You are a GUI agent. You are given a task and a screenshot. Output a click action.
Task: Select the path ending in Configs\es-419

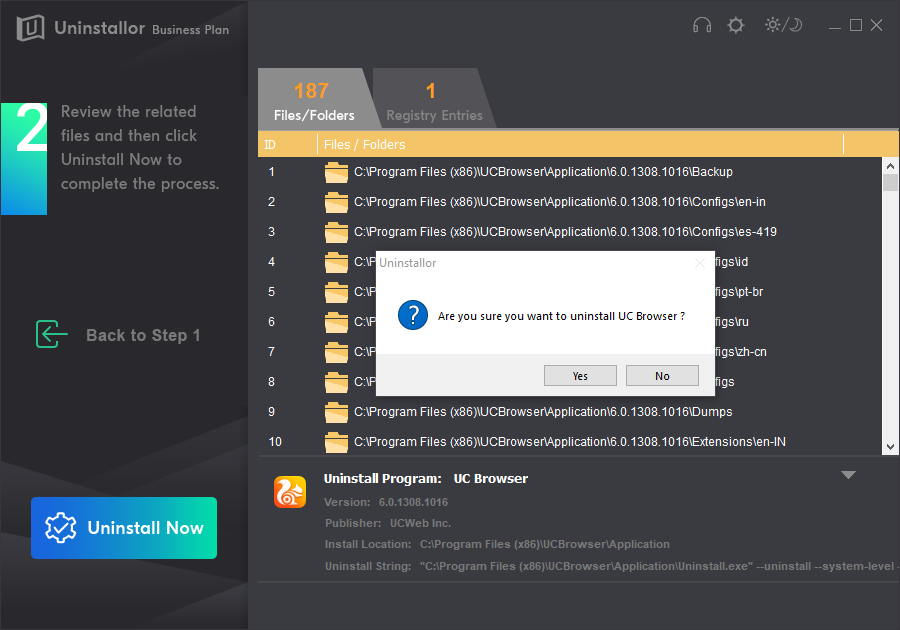click(565, 231)
